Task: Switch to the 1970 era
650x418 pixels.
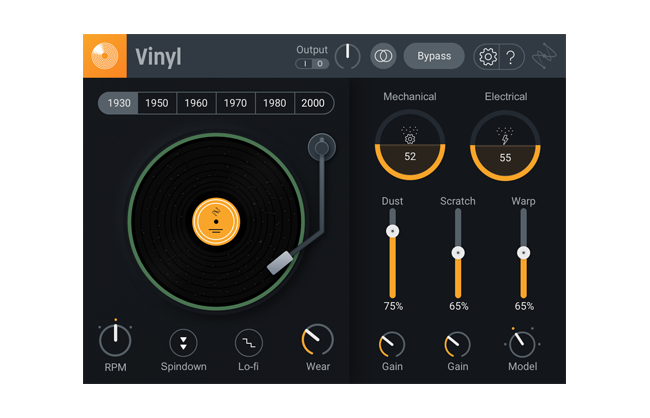Action: coord(235,103)
